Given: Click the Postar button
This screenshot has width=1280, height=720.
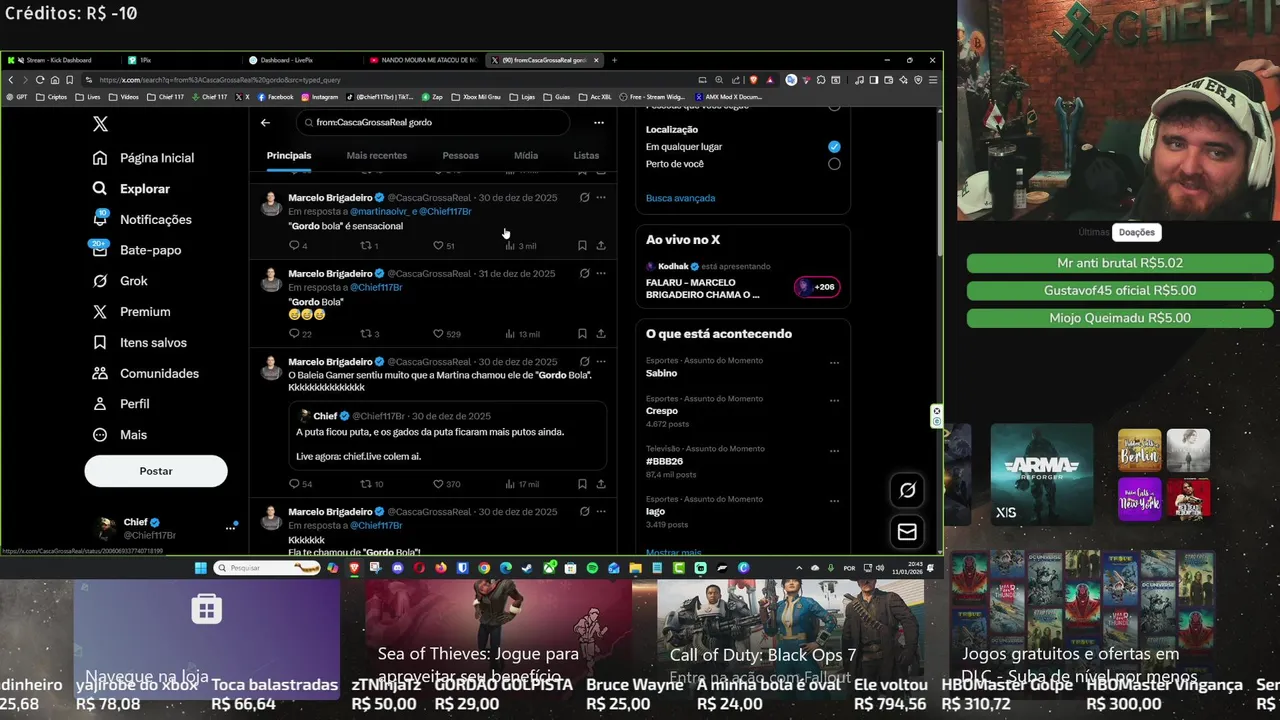Looking at the screenshot, I should point(156,471).
